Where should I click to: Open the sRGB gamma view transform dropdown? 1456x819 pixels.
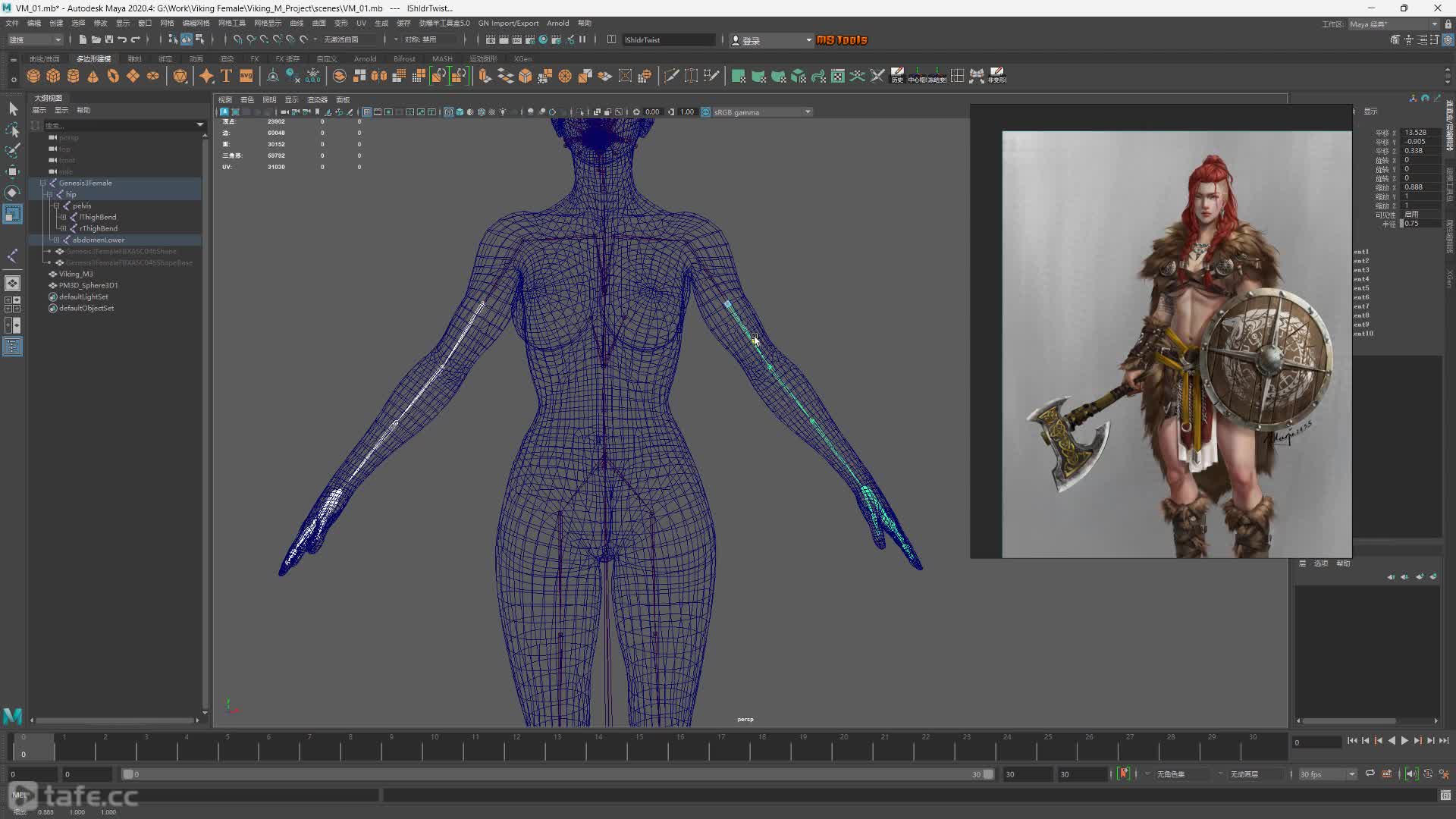click(763, 112)
